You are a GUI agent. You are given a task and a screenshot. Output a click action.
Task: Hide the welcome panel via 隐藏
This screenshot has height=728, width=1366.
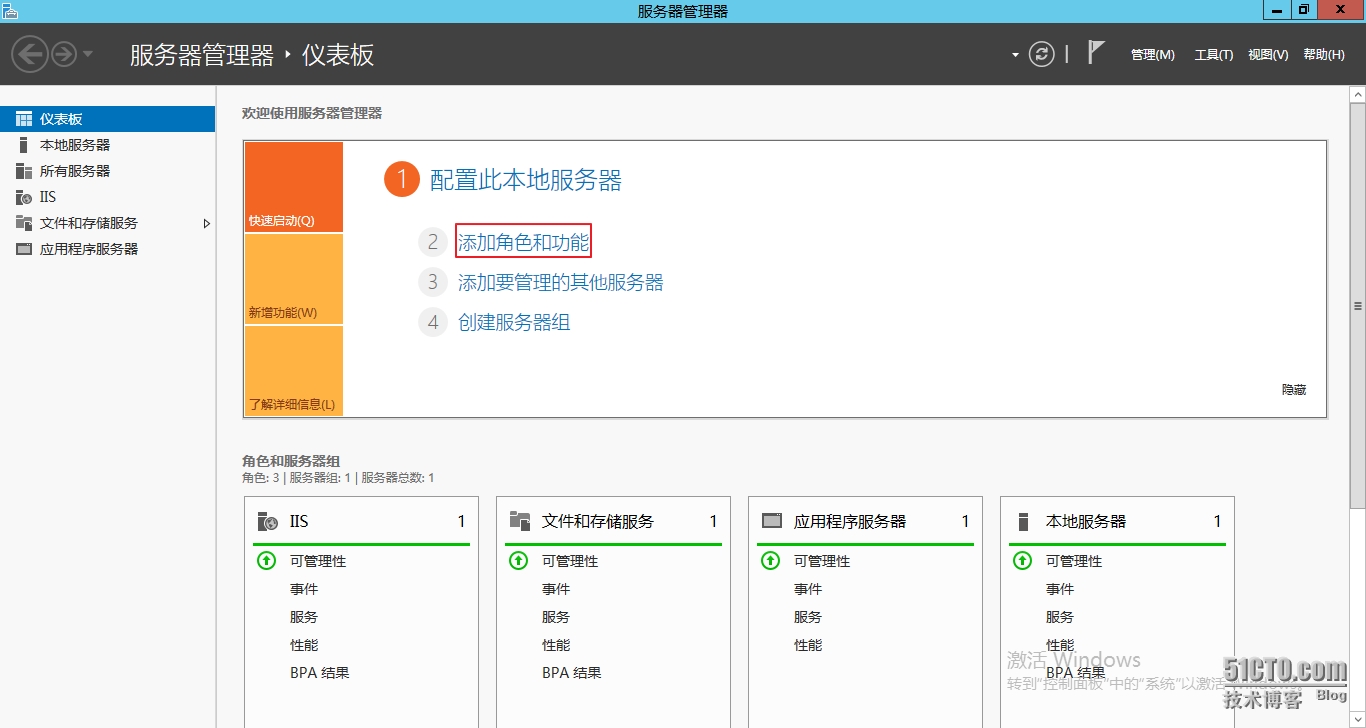point(1293,389)
